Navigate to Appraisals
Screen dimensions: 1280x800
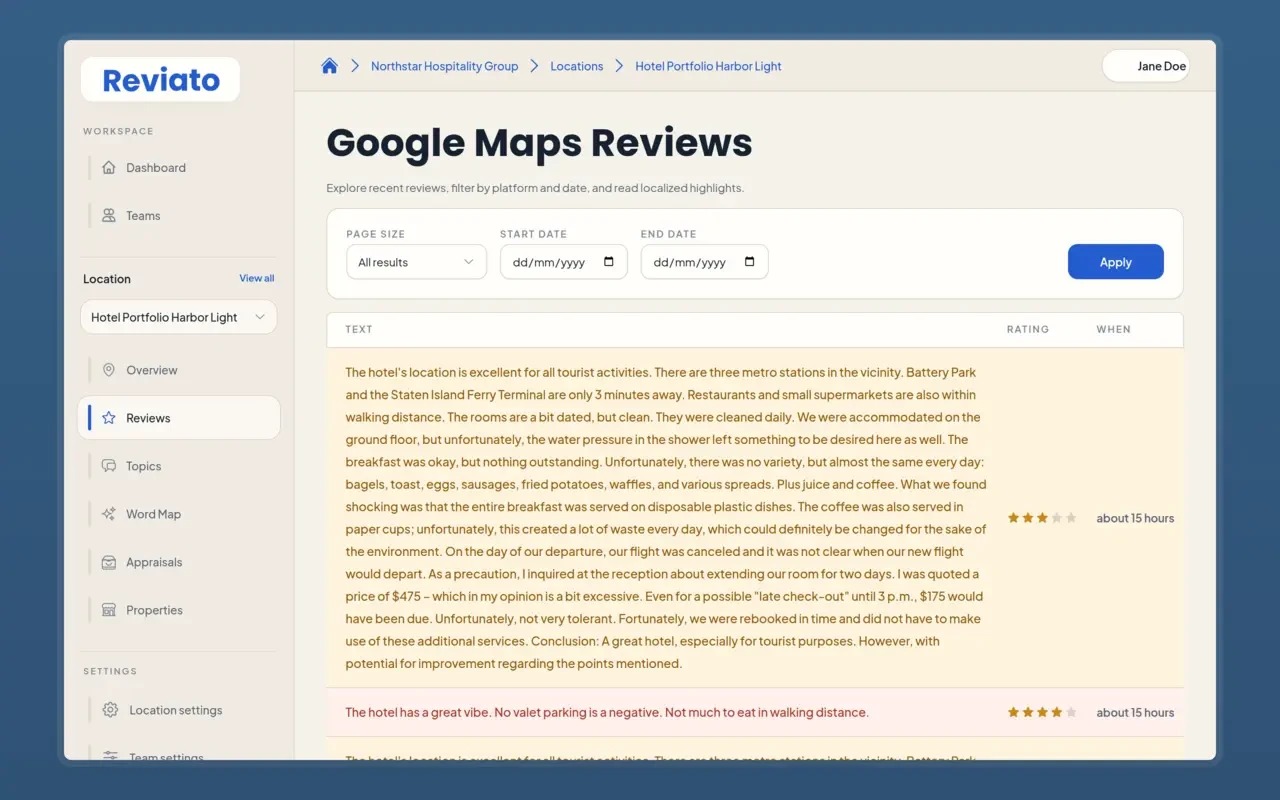tap(179, 562)
